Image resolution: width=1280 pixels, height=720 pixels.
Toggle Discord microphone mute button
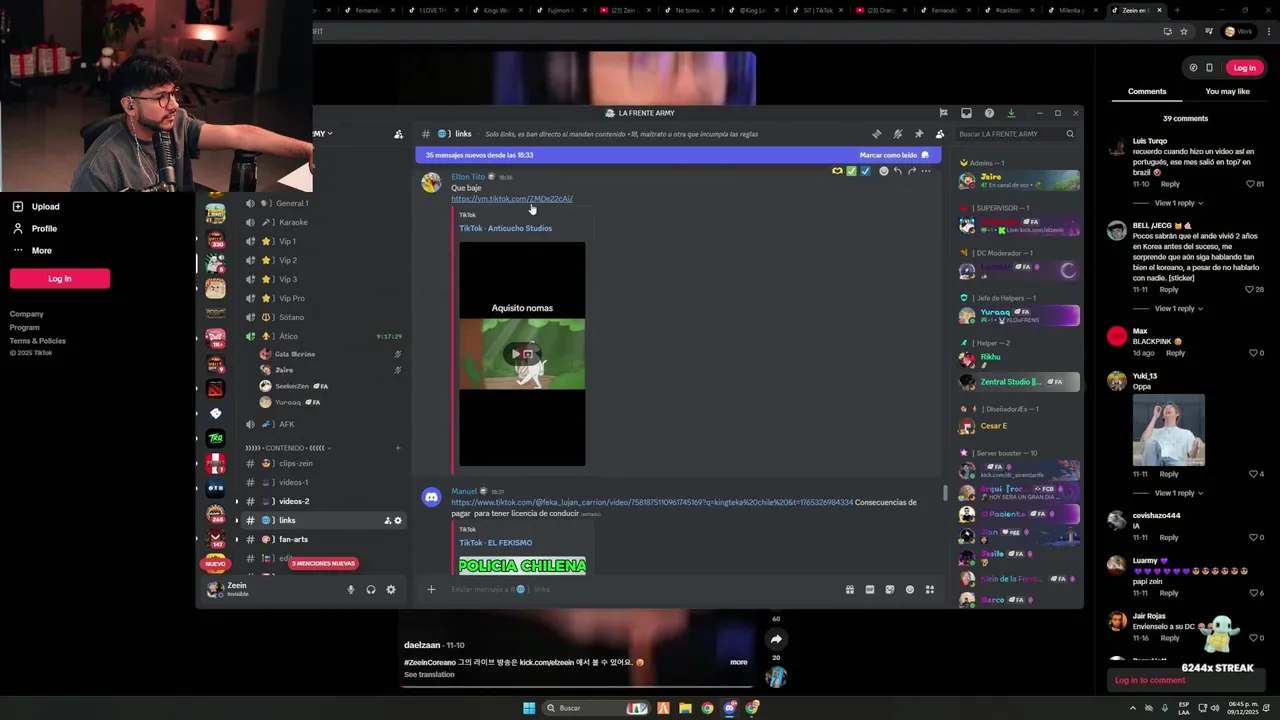(x=350, y=590)
